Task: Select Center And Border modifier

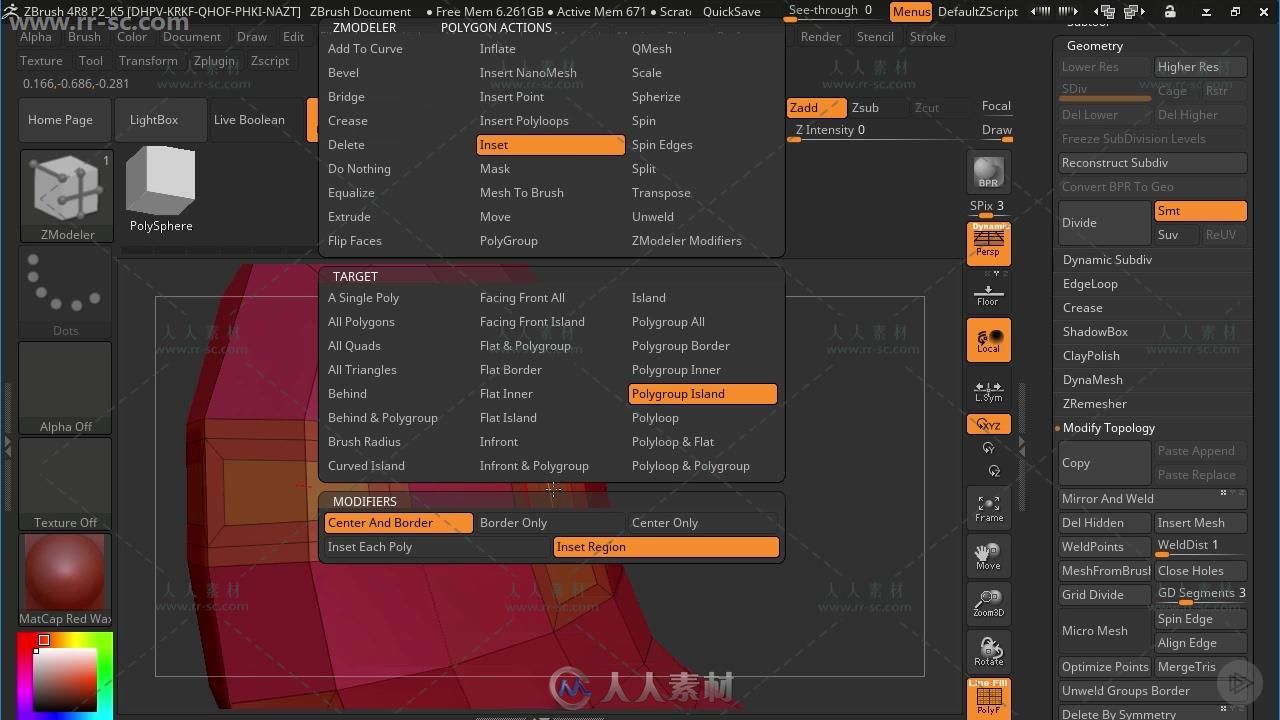Action: [x=398, y=523]
